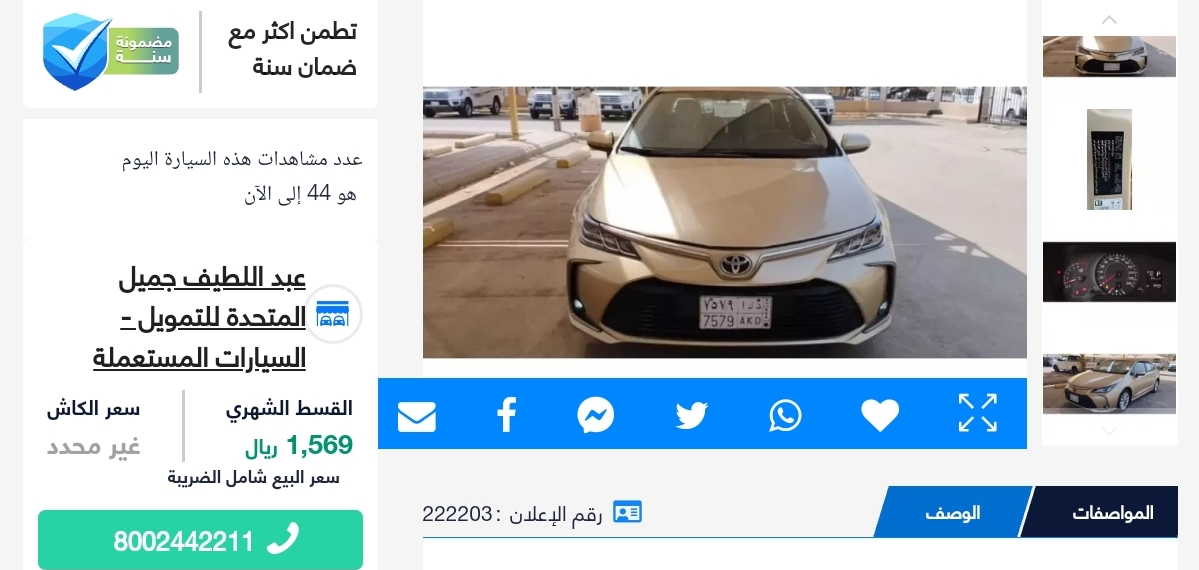Select the dashboard gauge thumbnail
Image resolution: width=1199 pixels, height=570 pixels.
coord(1109,272)
